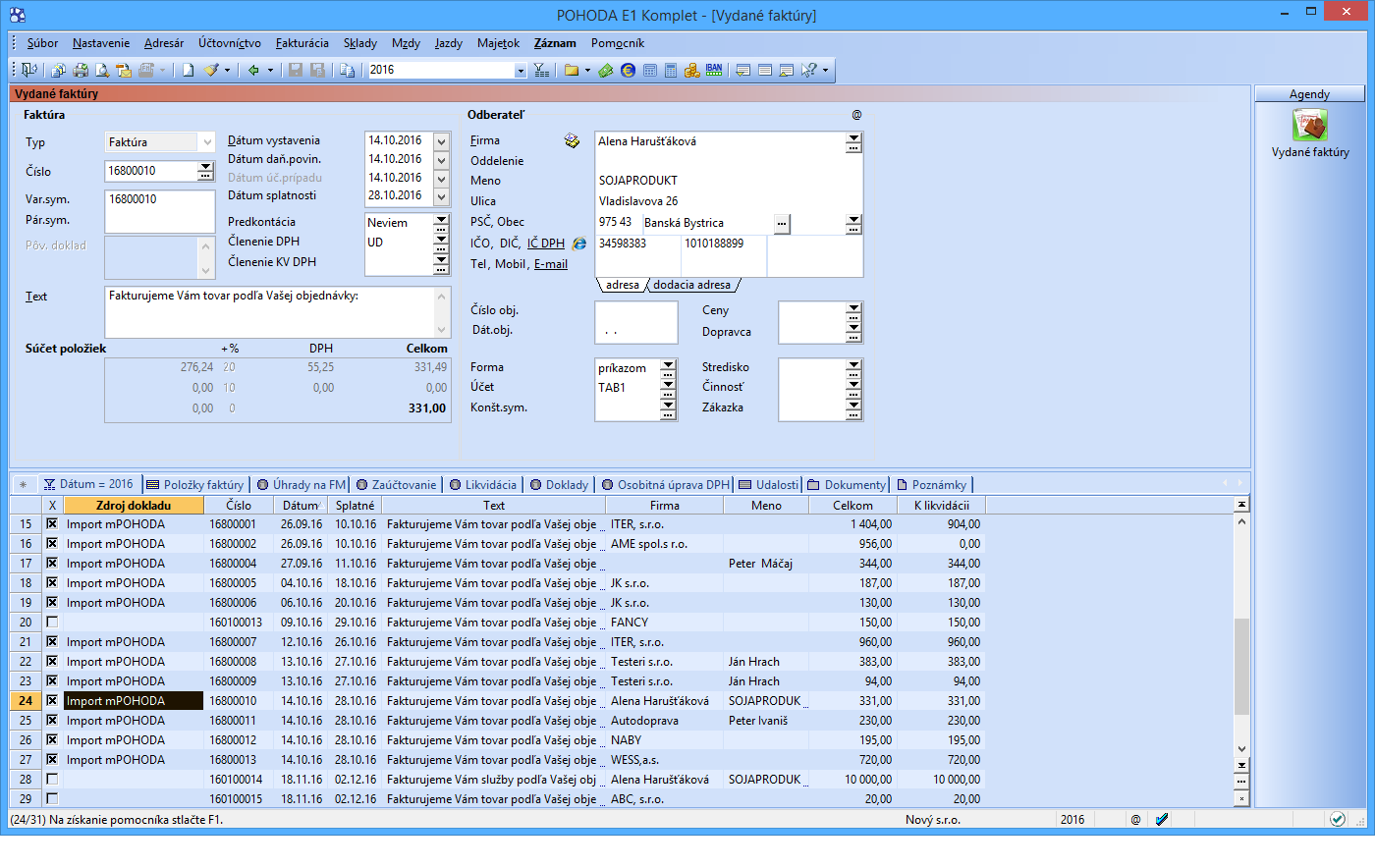The width and height of the screenshot is (1375, 868).
Task: Sort by Celkom column header
Action: [852, 506]
